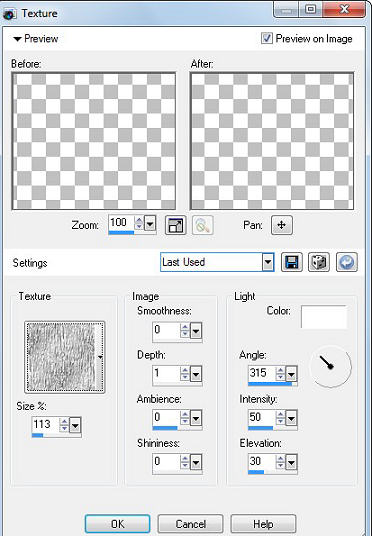Click the greyed magnifier zoom icon

point(203,225)
